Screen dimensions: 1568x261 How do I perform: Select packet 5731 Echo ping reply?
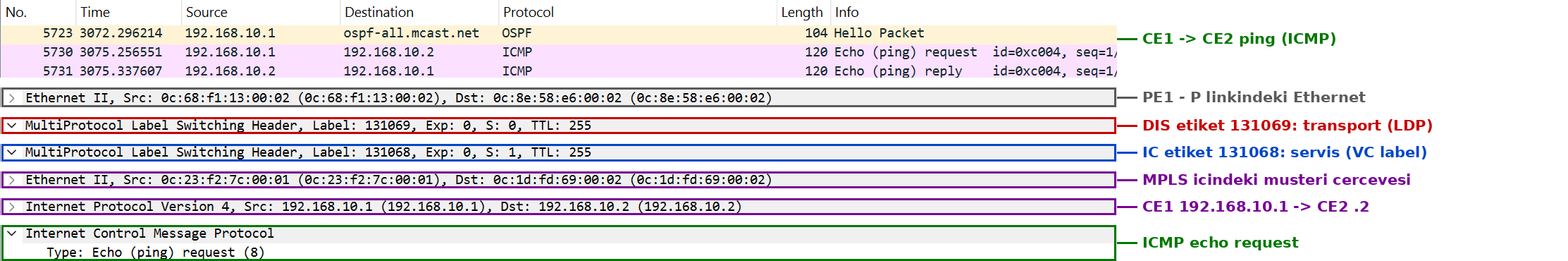[x=558, y=71]
